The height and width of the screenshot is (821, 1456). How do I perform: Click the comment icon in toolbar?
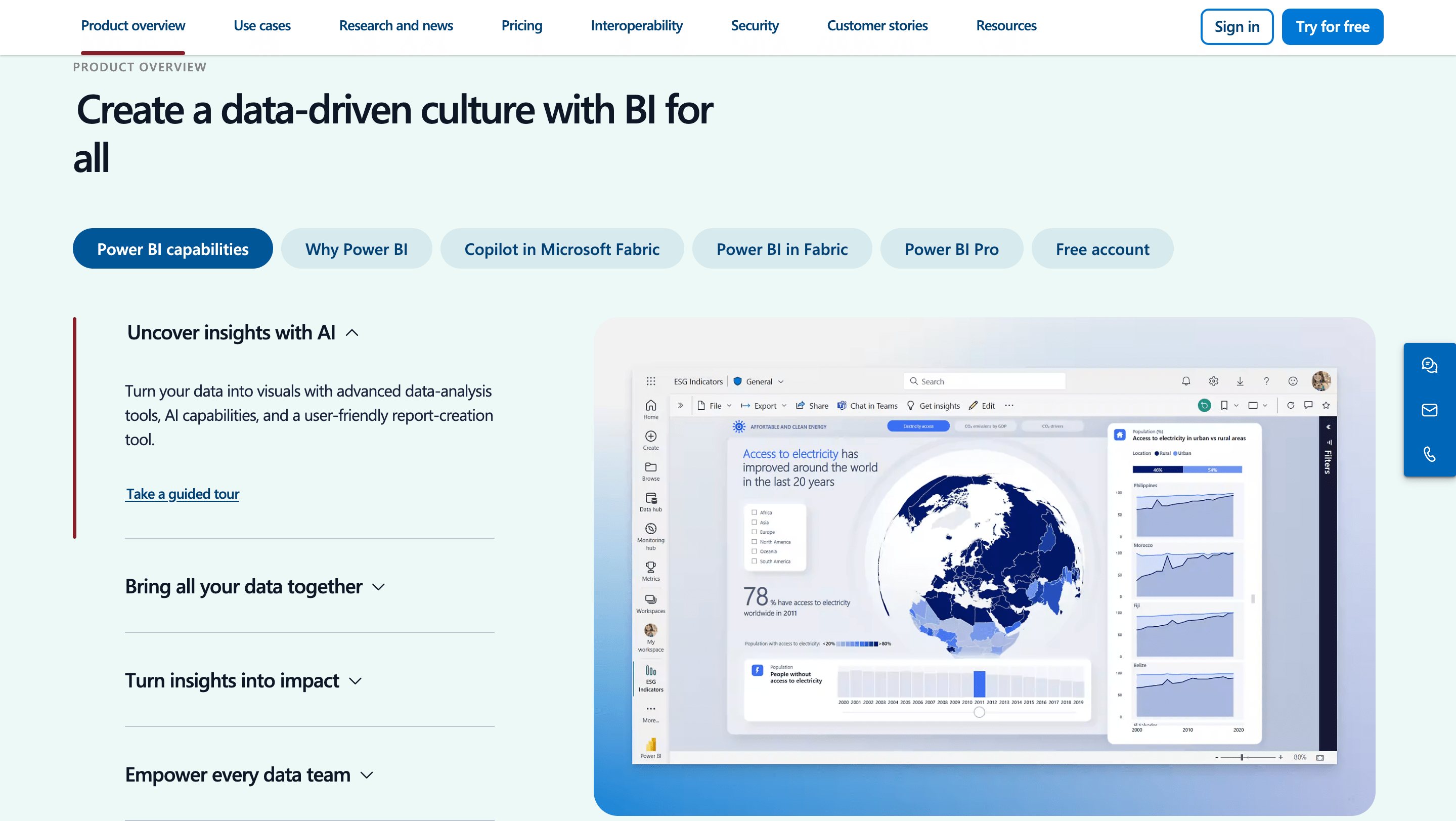point(1308,405)
